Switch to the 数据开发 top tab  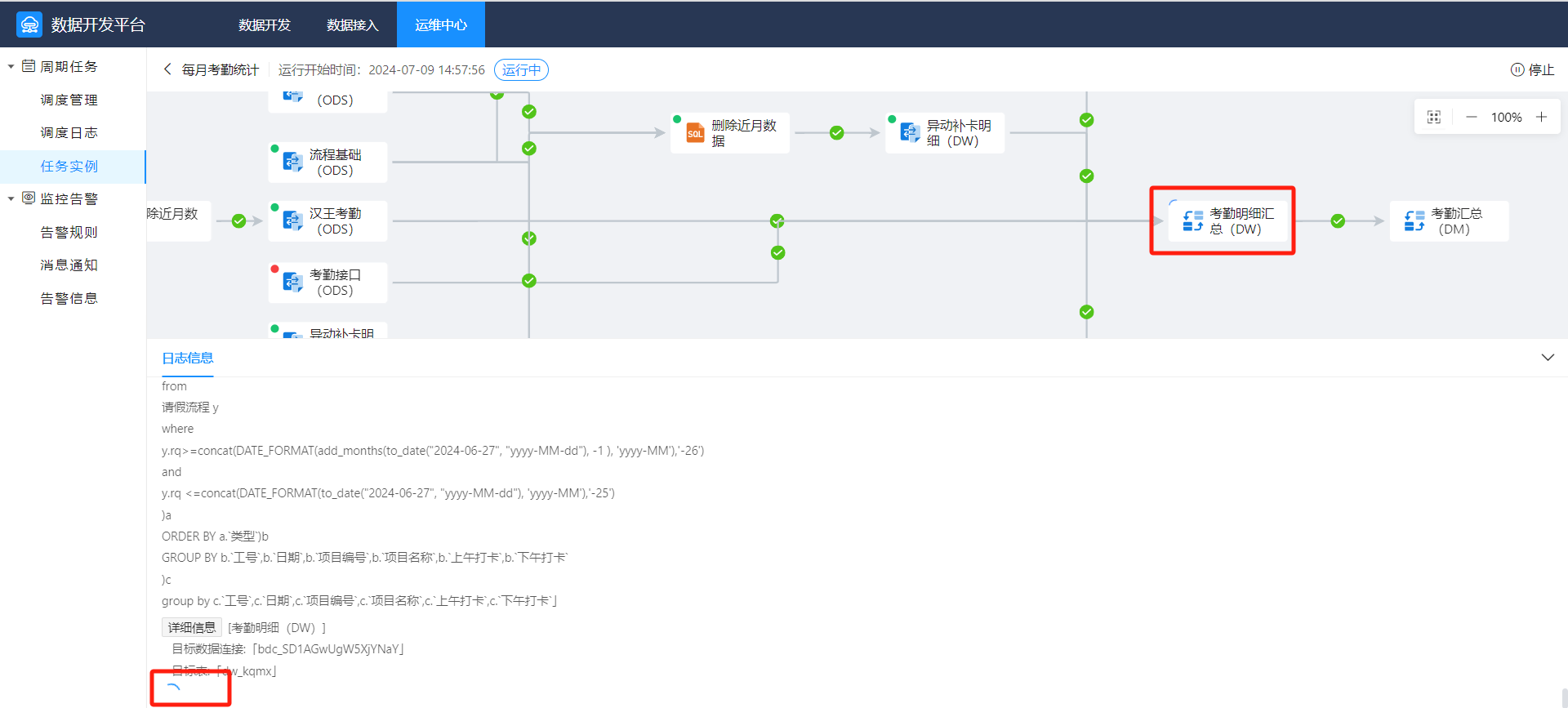coord(265,24)
